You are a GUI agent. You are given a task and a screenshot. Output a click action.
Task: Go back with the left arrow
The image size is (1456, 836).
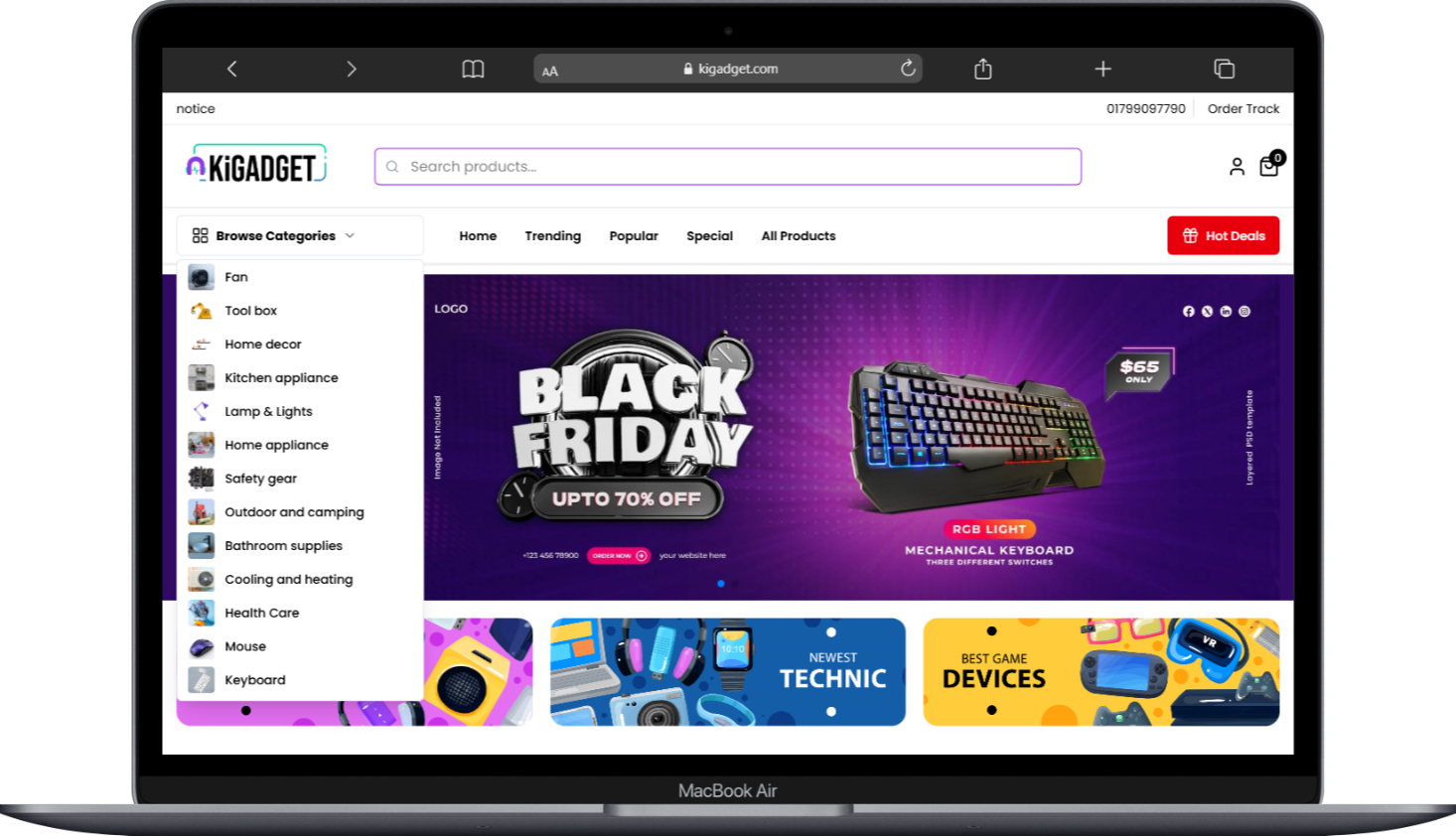click(232, 69)
